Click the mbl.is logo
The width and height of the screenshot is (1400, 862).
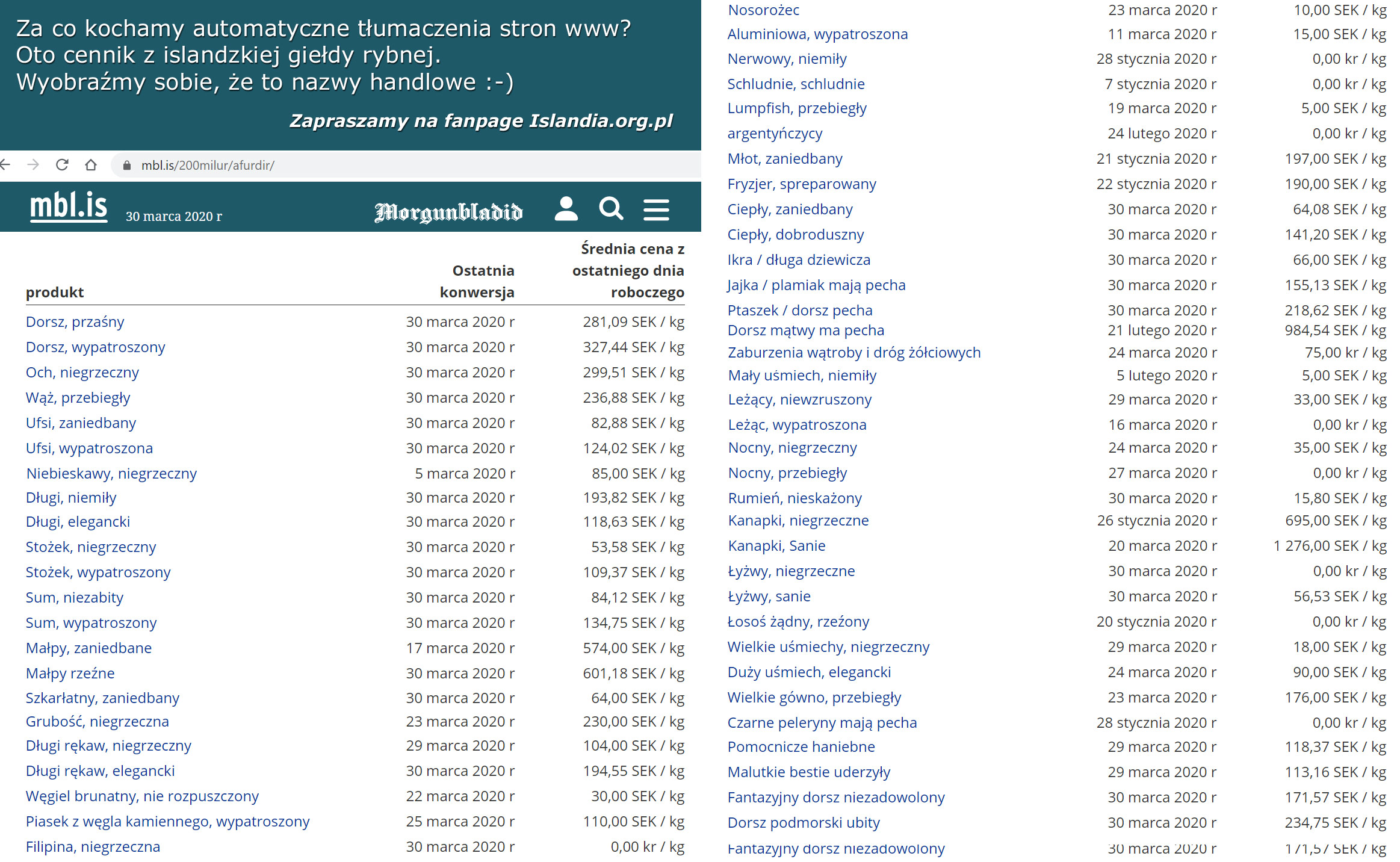tap(69, 207)
